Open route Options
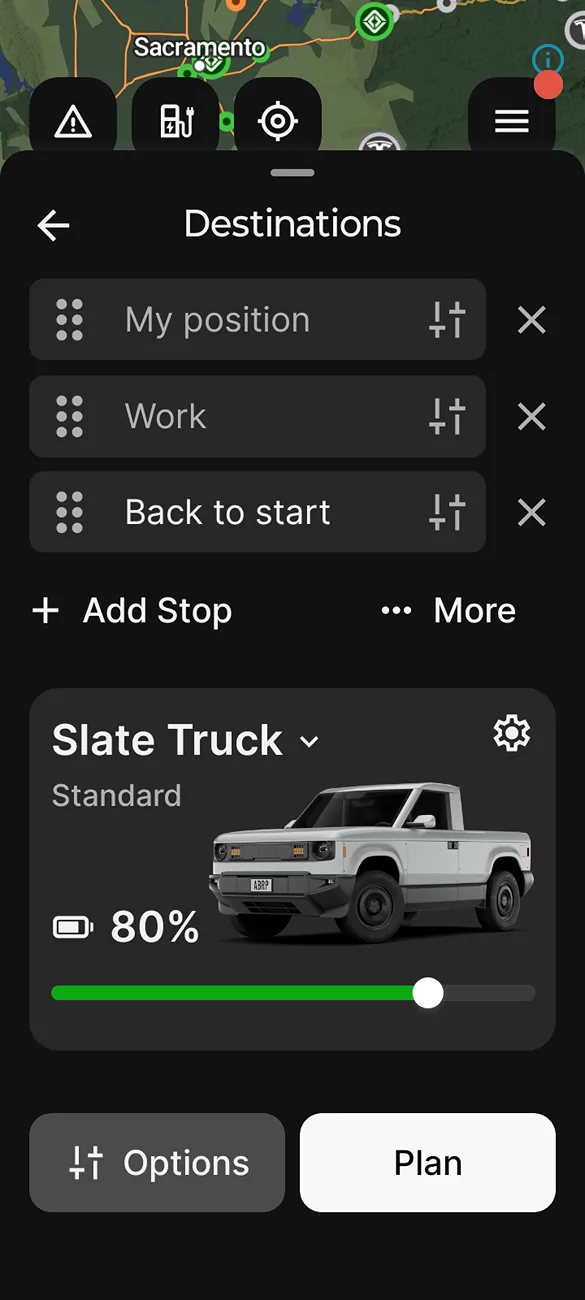The width and height of the screenshot is (585, 1300). pos(156,1163)
